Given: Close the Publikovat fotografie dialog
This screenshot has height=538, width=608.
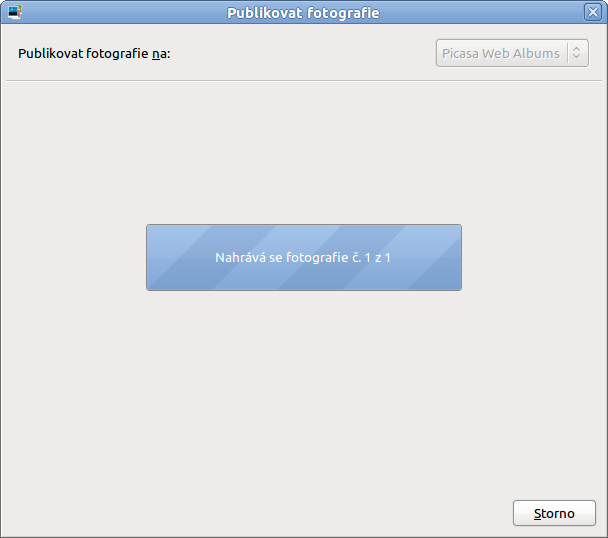Looking at the screenshot, I should pos(593,12).
